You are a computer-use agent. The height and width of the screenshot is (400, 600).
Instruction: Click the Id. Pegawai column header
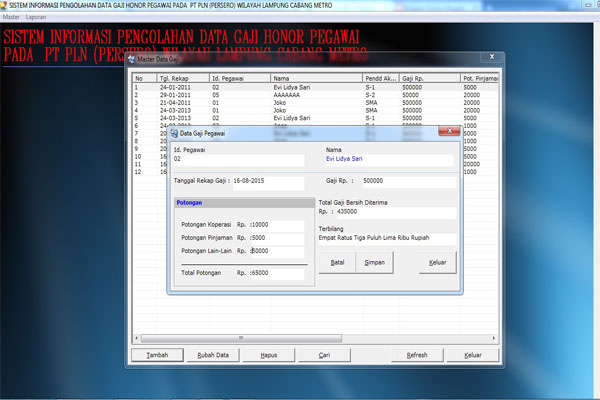click(240, 78)
